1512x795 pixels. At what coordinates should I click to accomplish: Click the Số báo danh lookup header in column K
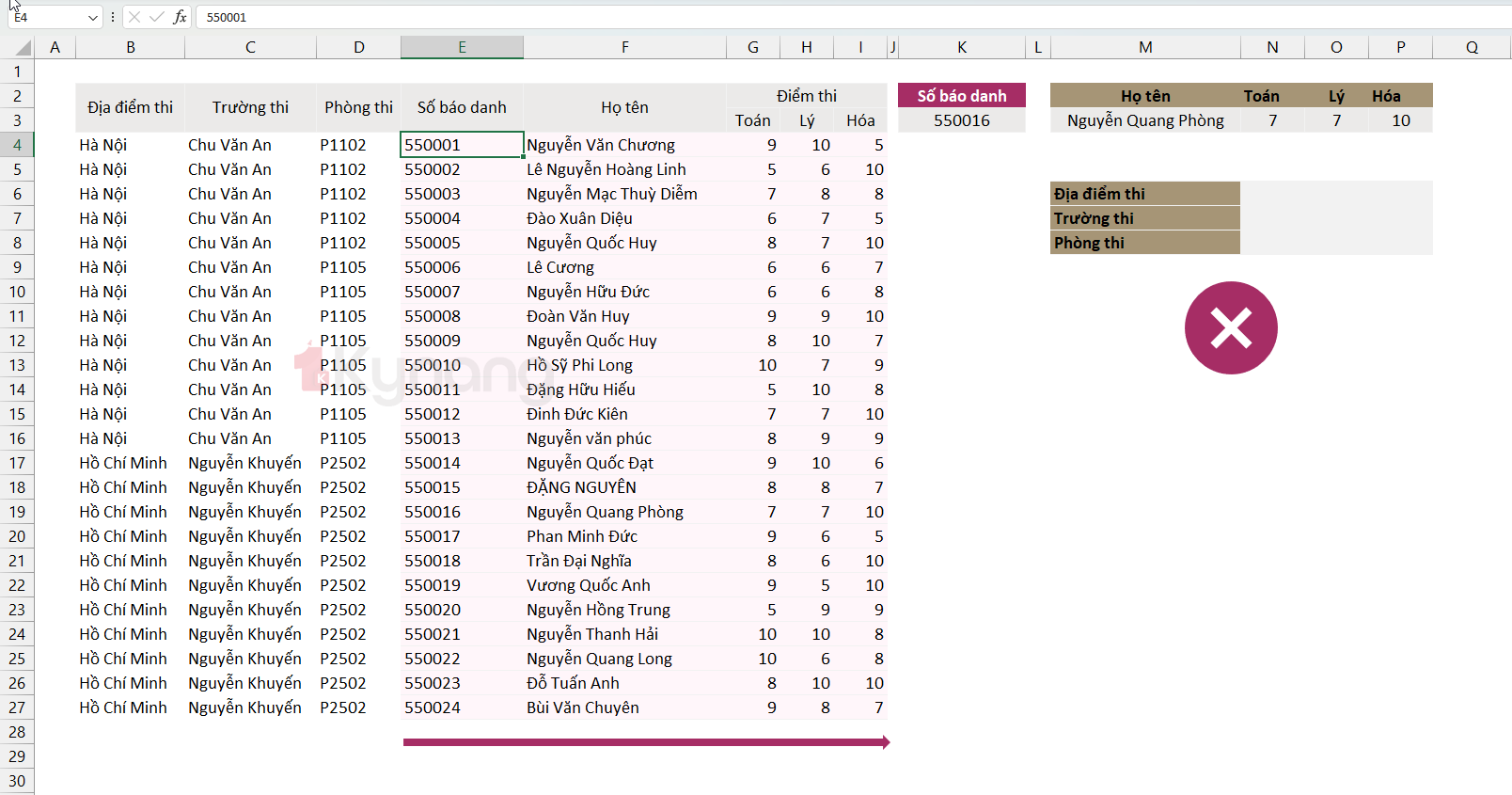(962, 96)
